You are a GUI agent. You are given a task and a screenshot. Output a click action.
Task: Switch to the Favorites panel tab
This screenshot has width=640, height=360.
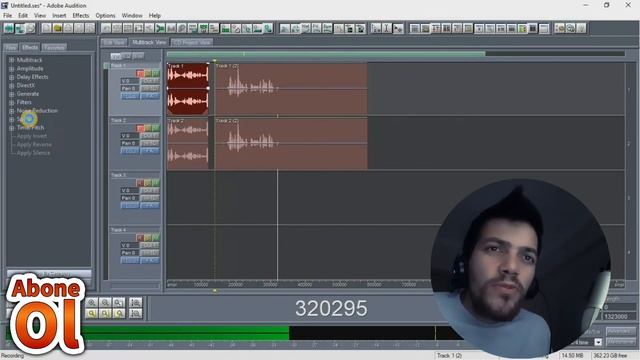pos(54,47)
